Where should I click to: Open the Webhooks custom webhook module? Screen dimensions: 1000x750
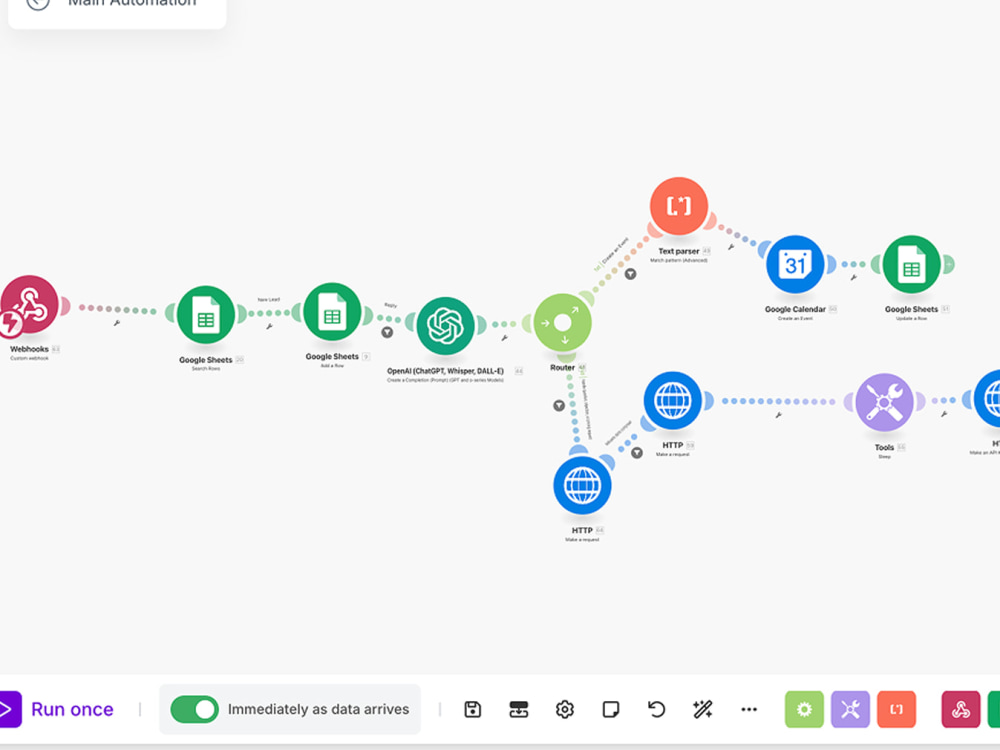tap(30, 305)
